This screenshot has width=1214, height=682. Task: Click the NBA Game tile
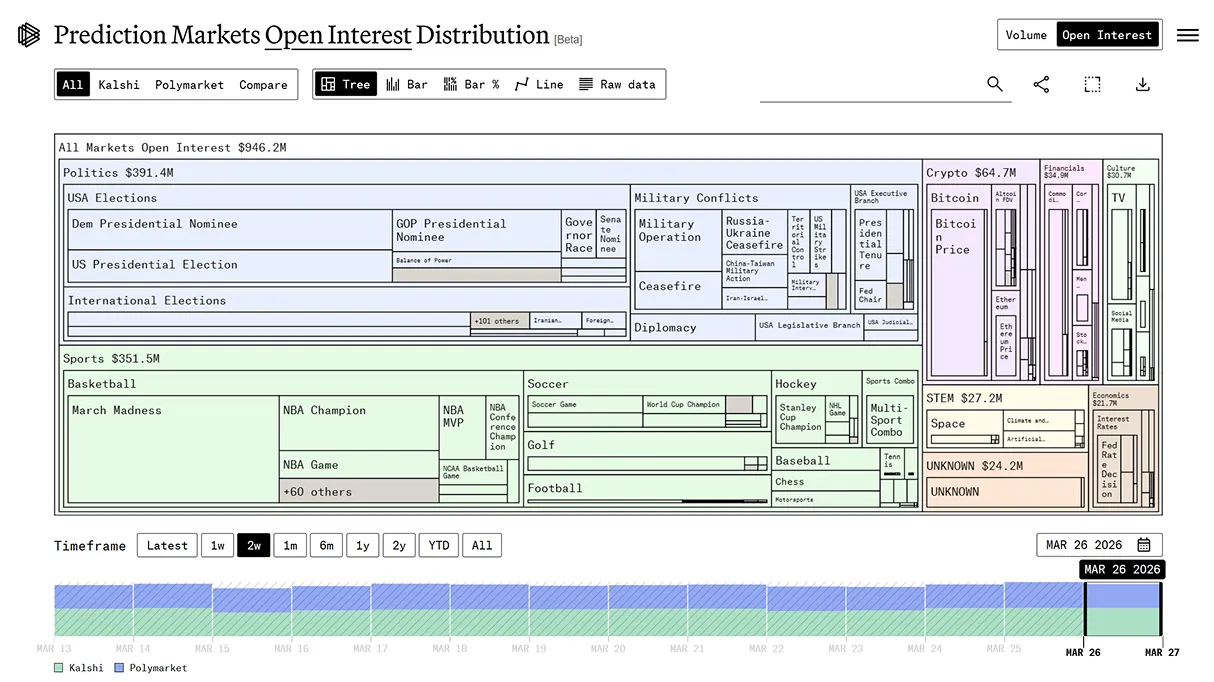[x=358, y=465]
